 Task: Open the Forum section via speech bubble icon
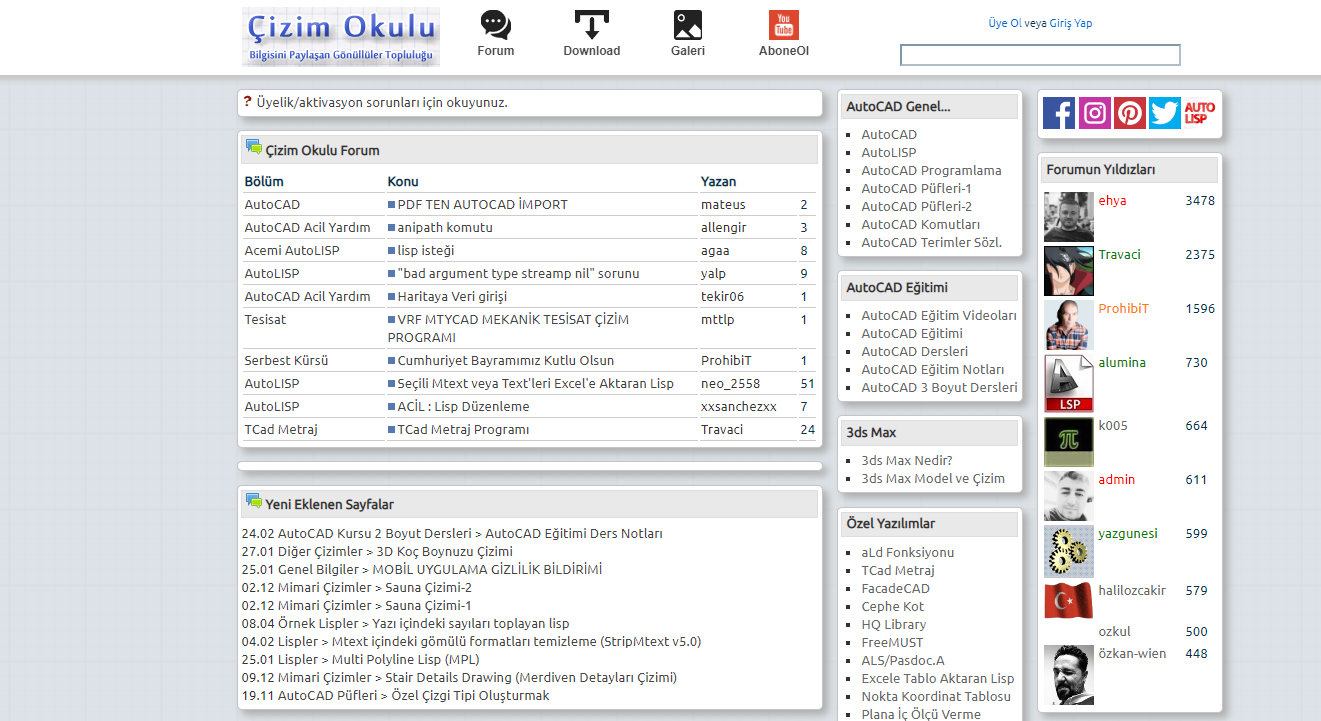tap(495, 24)
